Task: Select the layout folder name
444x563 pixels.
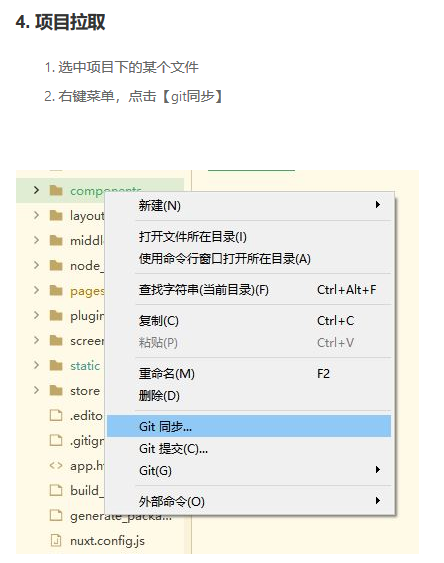Action: (x=87, y=215)
